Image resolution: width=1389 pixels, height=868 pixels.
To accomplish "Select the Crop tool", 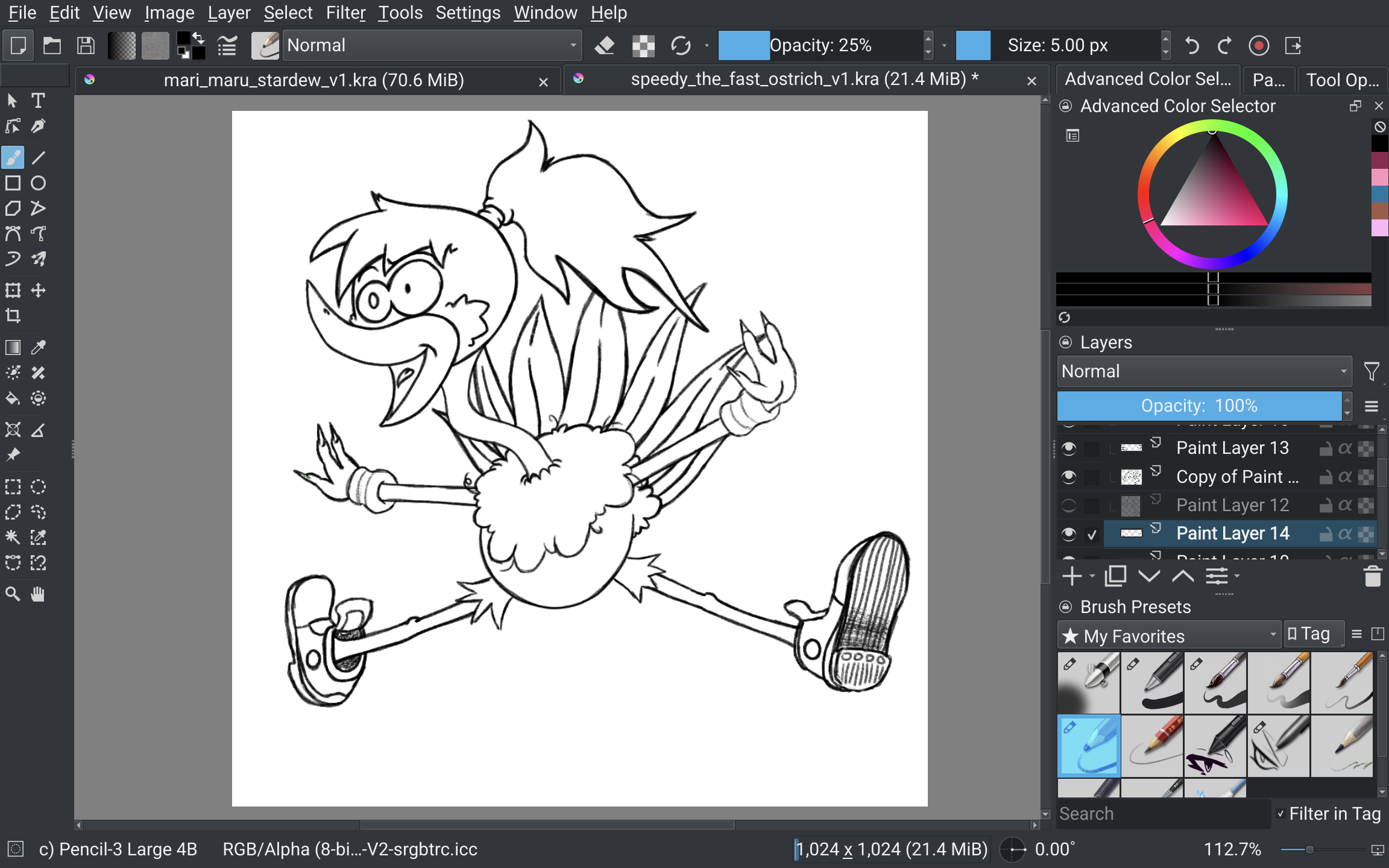I will (13, 316).
